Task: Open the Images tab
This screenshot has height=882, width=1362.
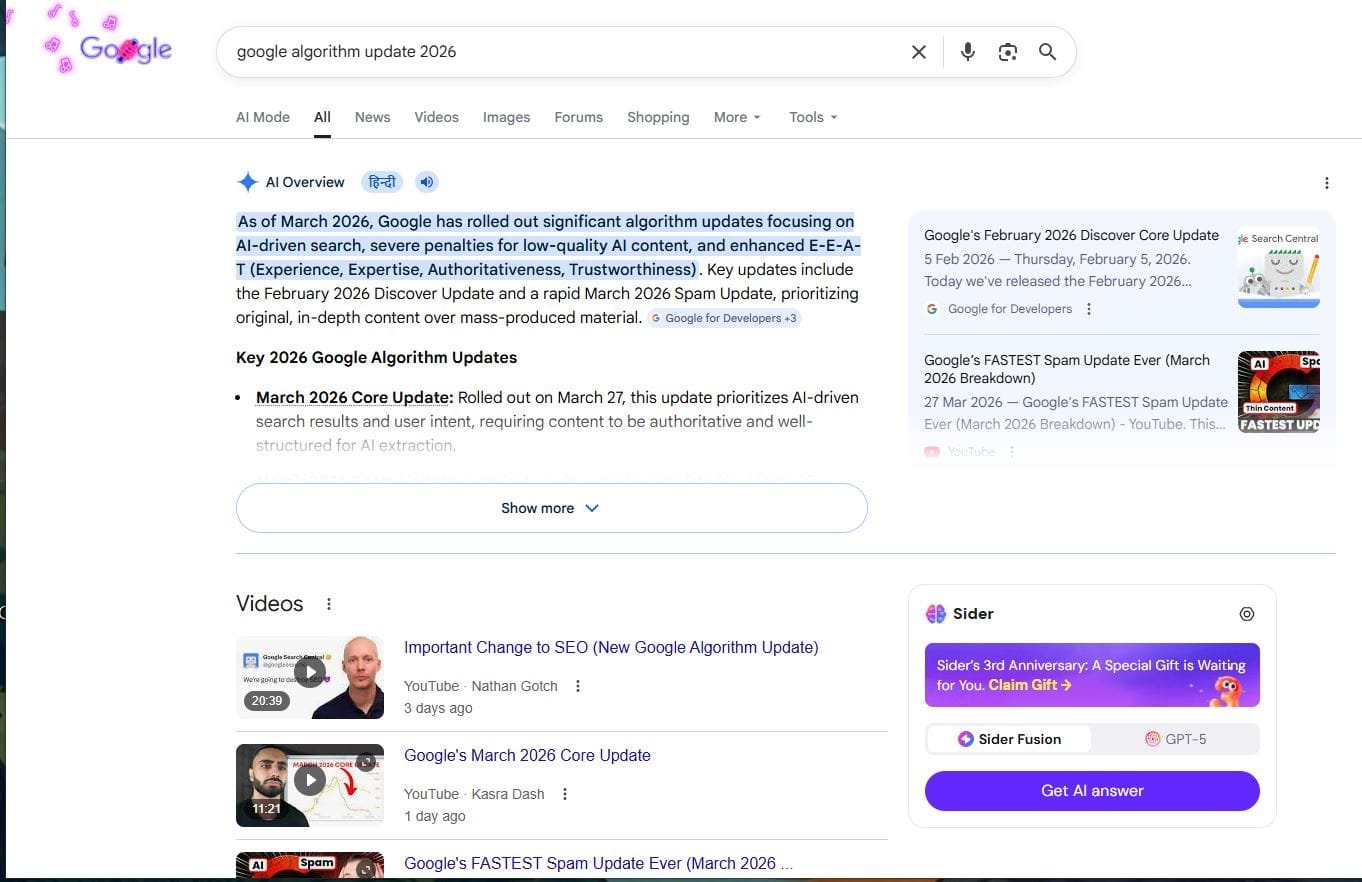Action: (x=506, y=117)
